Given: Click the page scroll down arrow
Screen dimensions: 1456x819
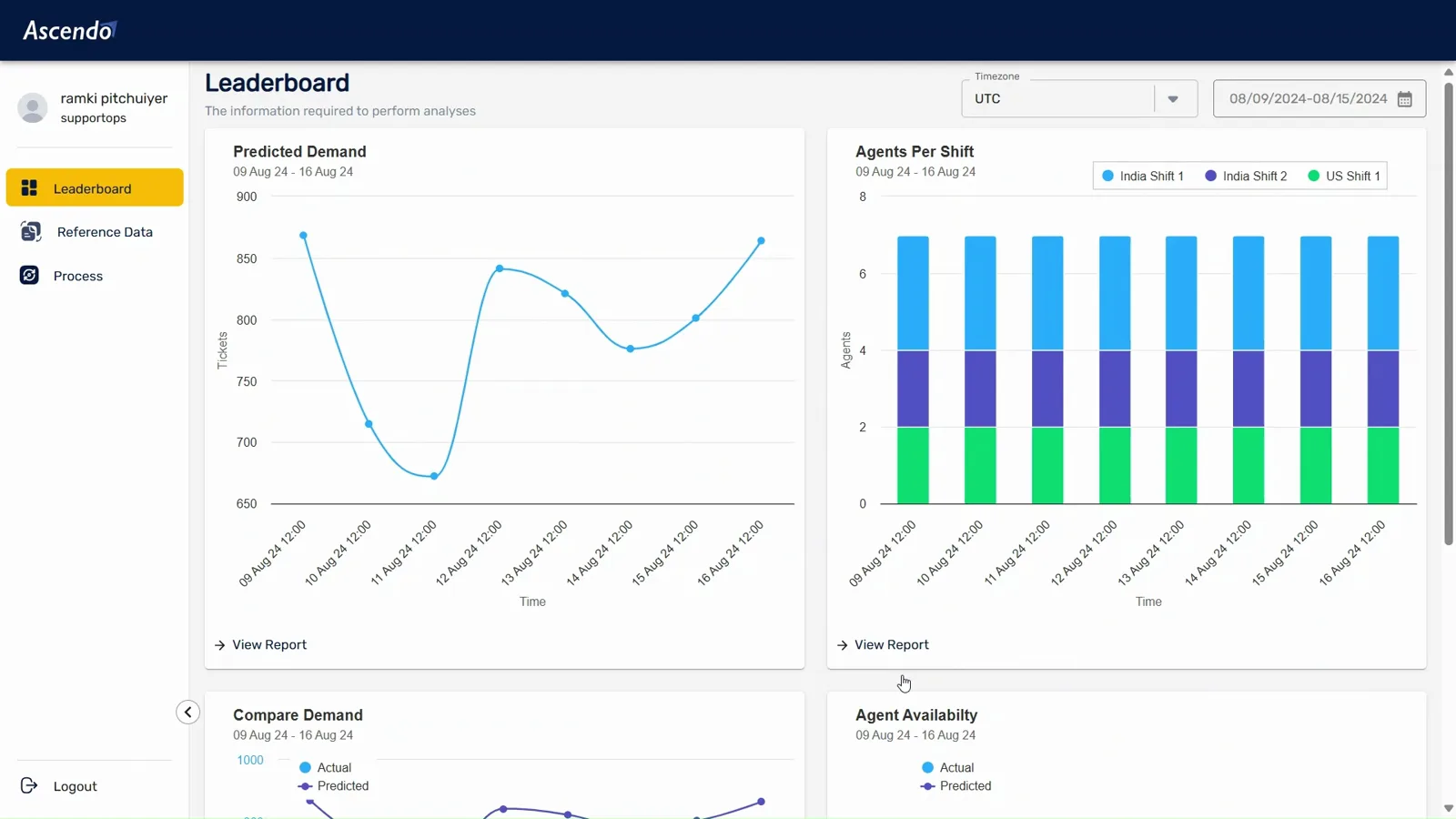Looking at the screenshot, I should [1449, 808].
